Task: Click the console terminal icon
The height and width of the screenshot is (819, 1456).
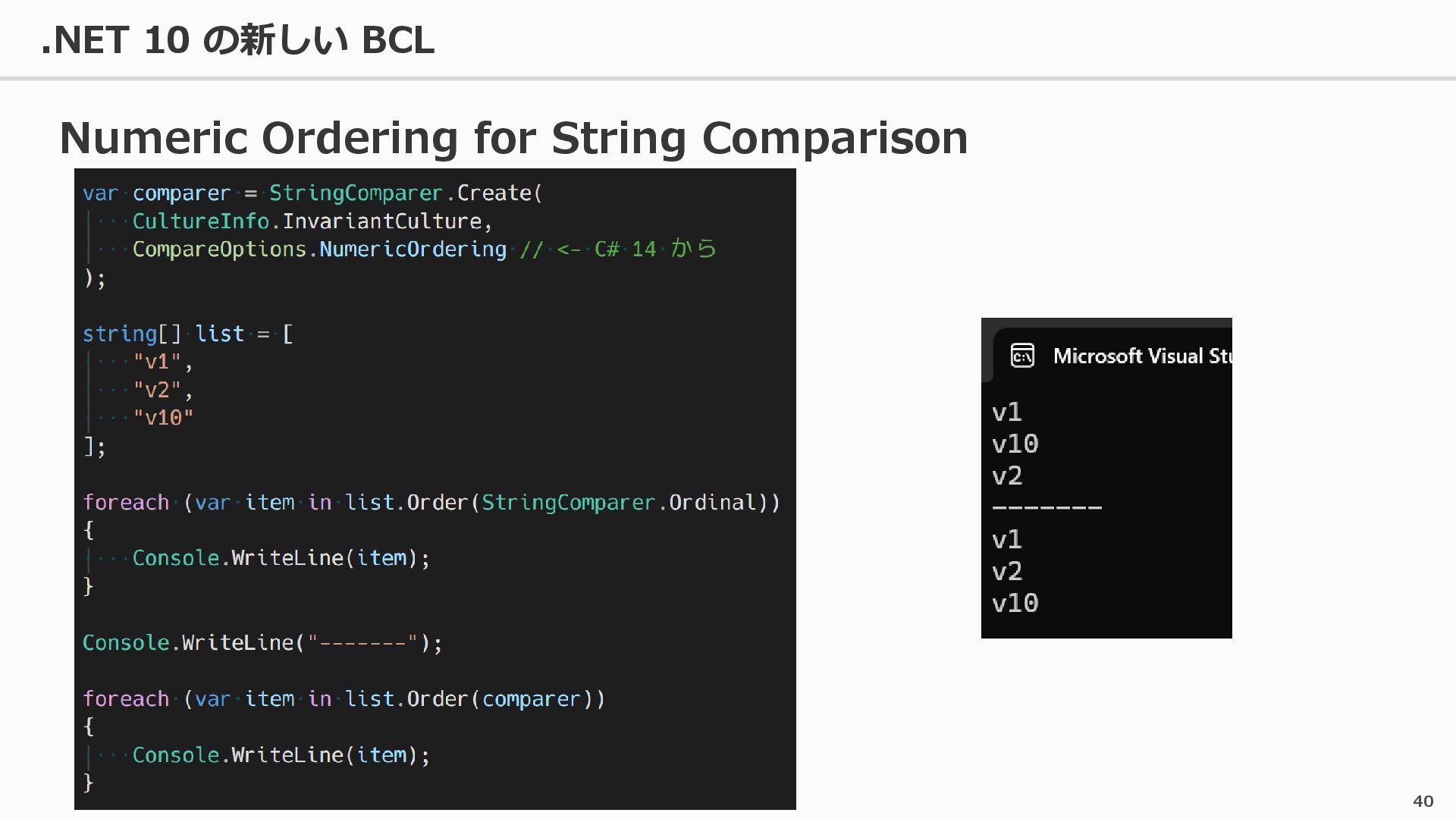Action: point(1022,355)
